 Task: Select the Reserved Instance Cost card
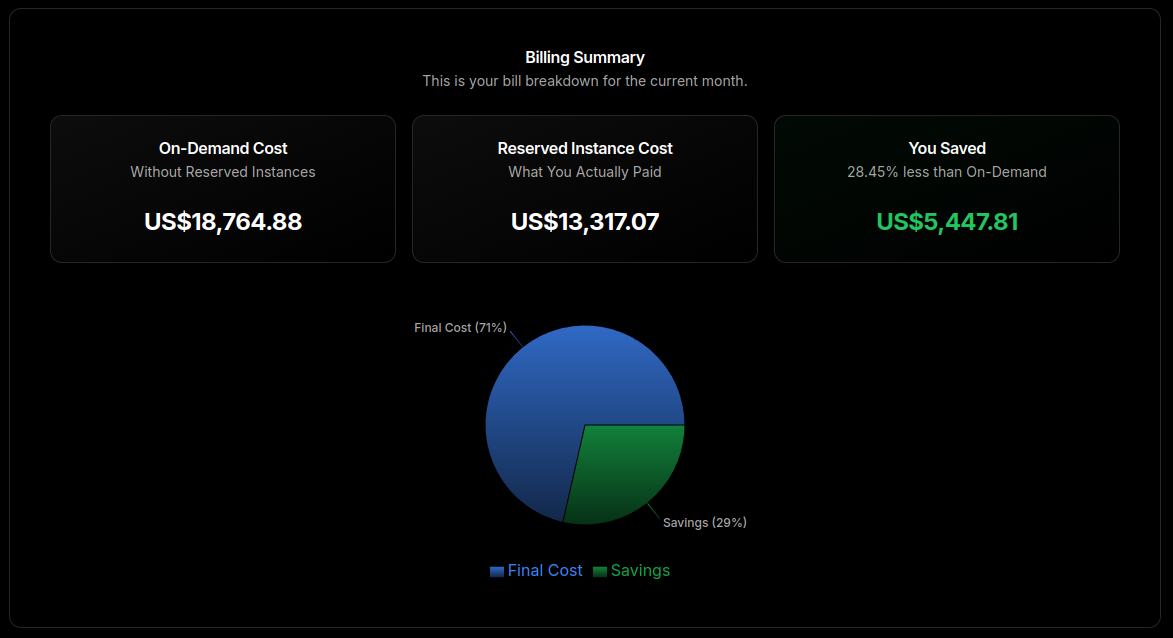584,188
